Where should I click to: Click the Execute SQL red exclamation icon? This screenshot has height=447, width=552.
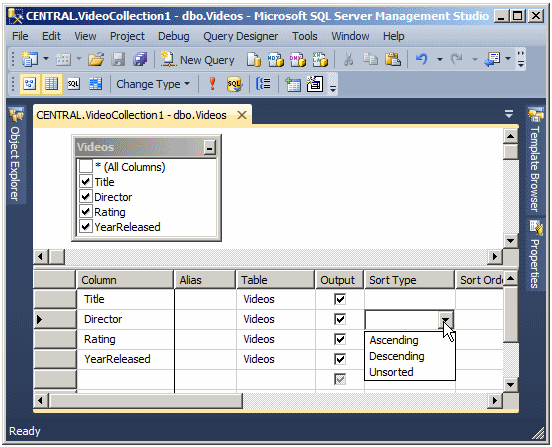tap(212, 84)
